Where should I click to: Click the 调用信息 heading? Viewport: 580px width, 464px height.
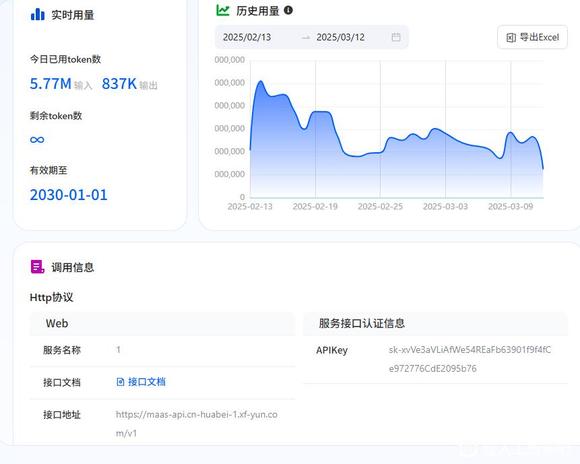72,267
